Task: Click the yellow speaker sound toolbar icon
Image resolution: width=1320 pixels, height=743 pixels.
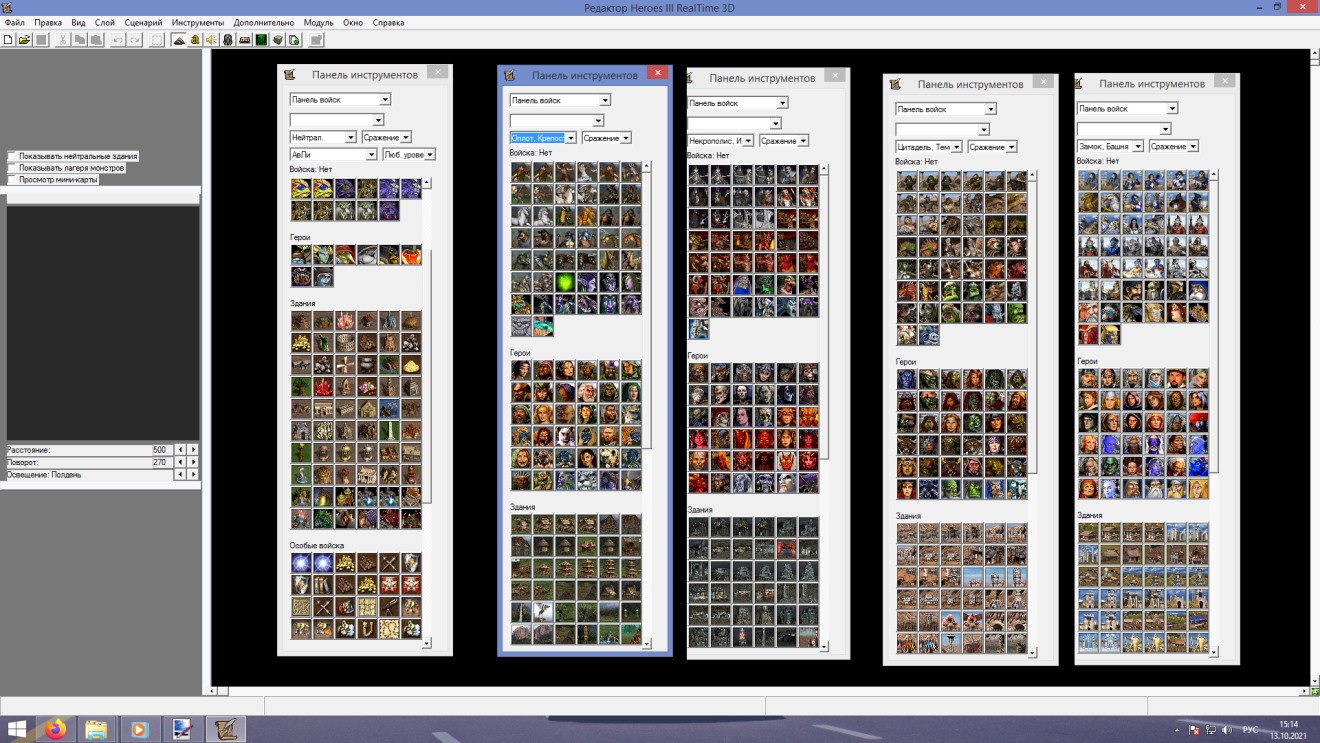Action: [x=211, y=40]
